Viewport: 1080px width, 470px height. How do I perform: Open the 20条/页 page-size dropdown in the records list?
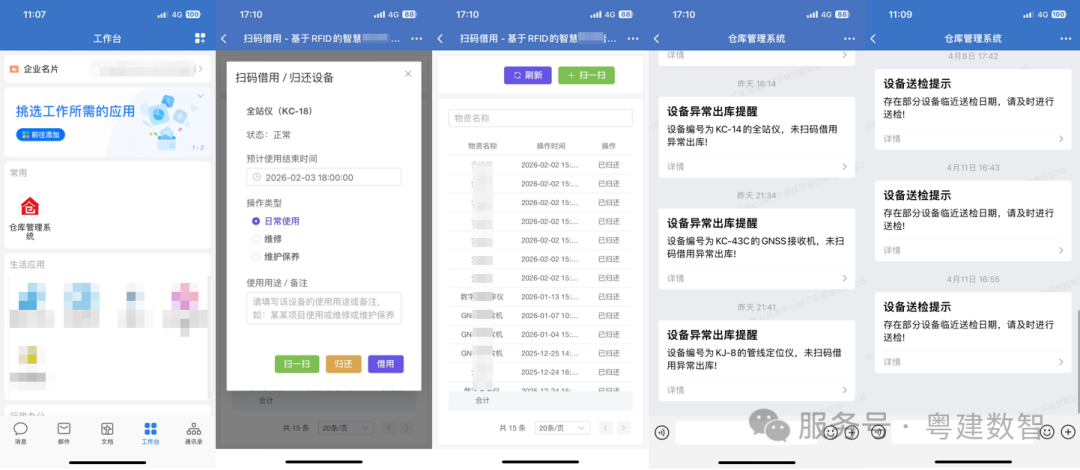(562, 428)
